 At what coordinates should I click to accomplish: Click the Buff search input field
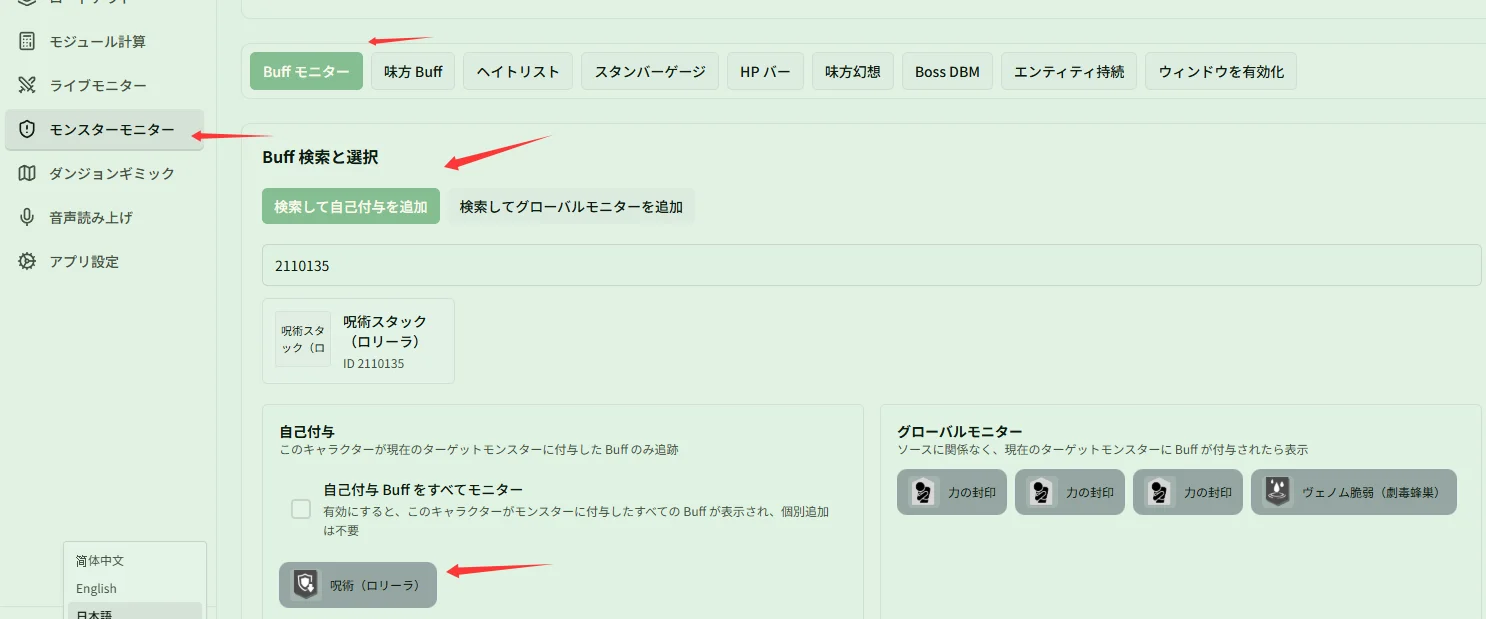[x=871, y=266]
